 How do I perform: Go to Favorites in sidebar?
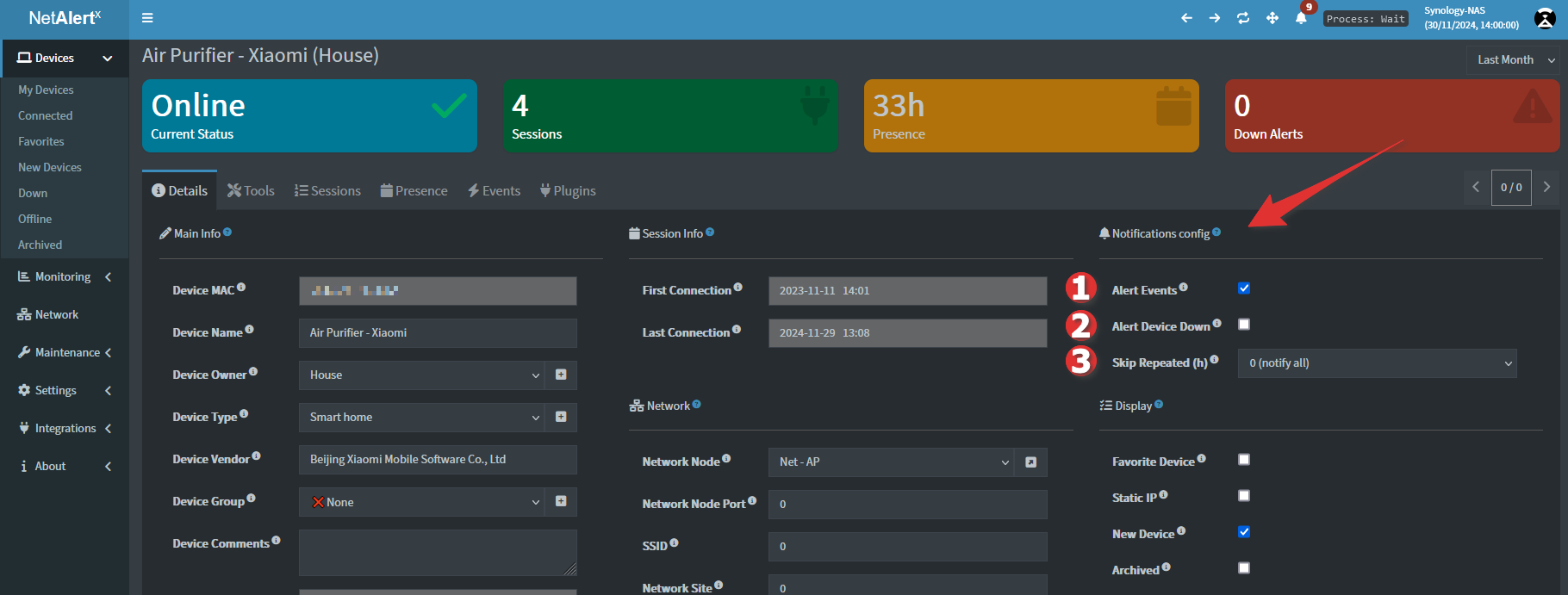[x=41, y=141]
